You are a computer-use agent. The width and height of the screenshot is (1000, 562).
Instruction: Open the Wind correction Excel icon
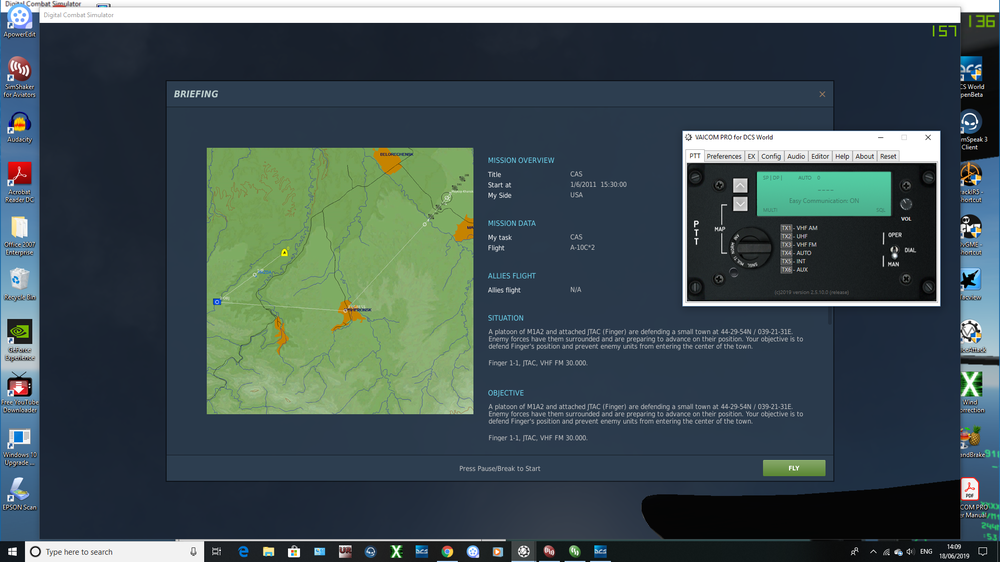(971, 393)
